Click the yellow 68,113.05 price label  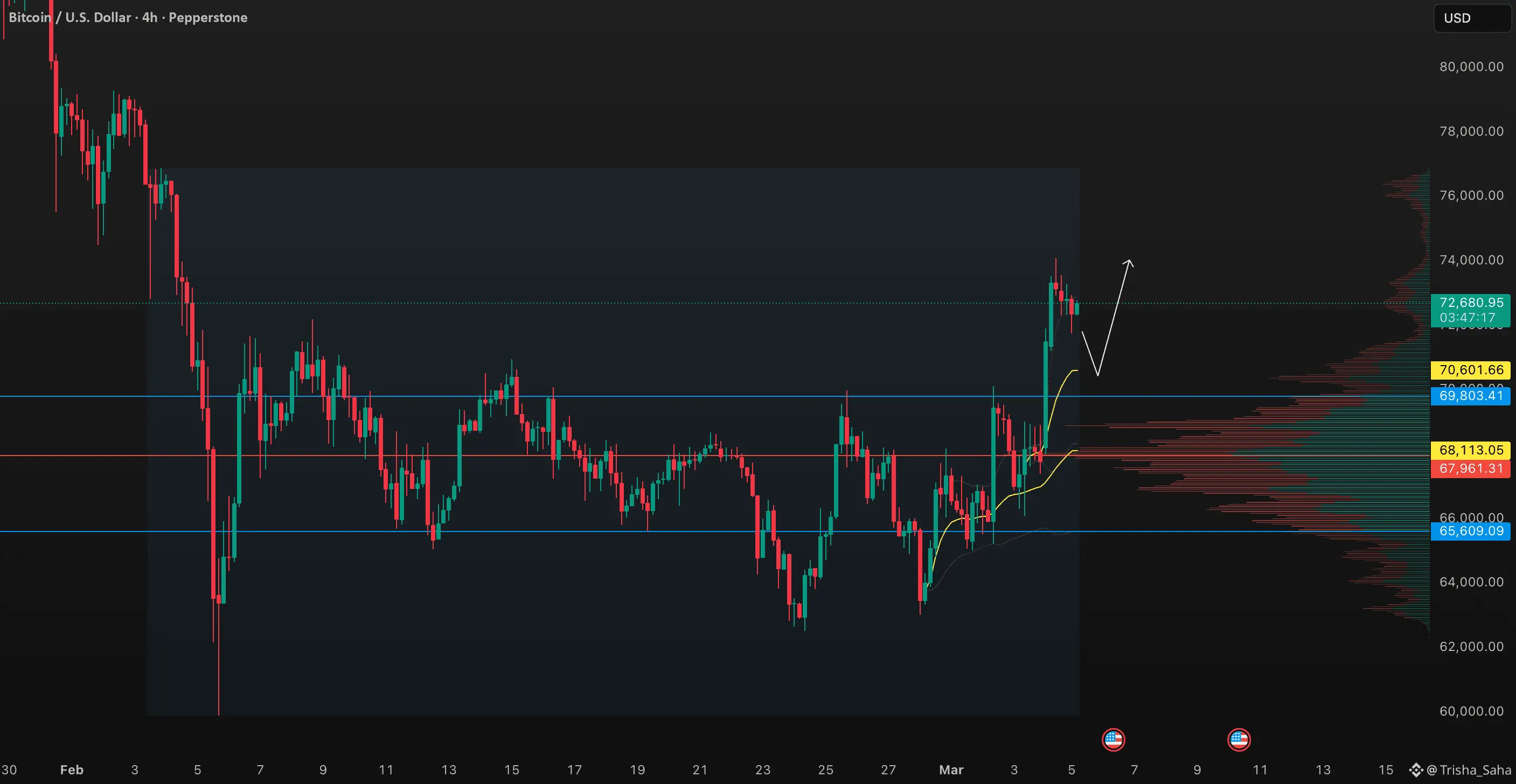pyautogui.click(x=1470, y=450)
